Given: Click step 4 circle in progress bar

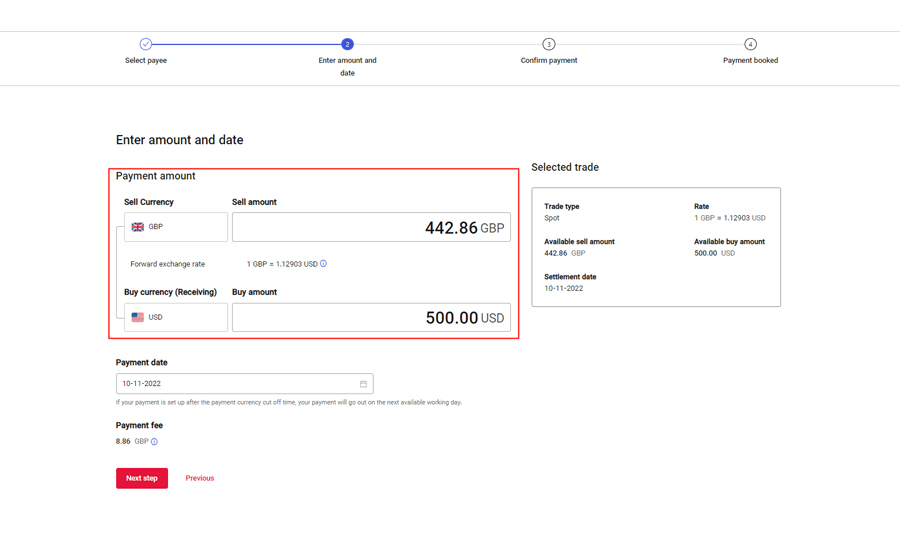Looking at the screenshot, I should (750, 44).
